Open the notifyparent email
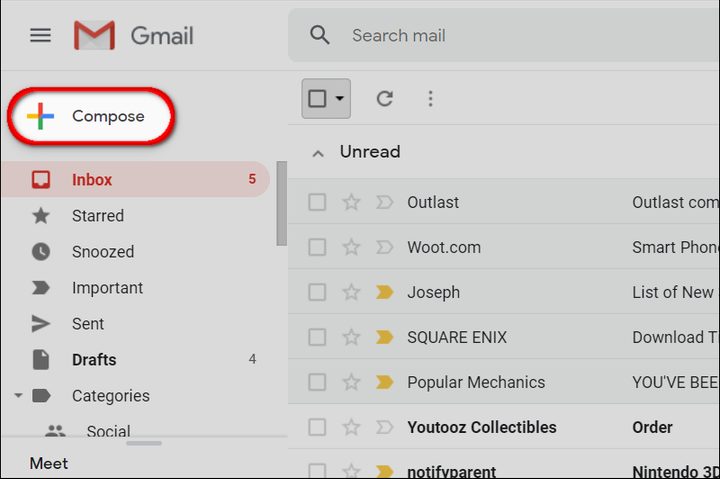Image resolution: width=720 pixels, height=479 pixels. coord(504,464)
